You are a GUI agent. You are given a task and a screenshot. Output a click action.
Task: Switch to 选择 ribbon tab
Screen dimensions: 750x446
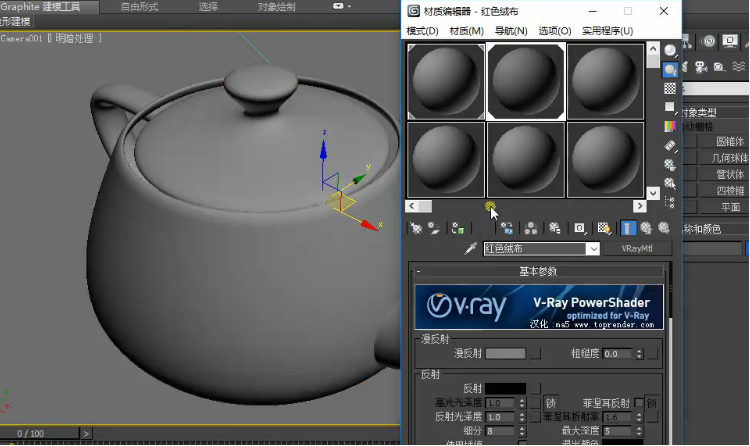click(208, 7)
